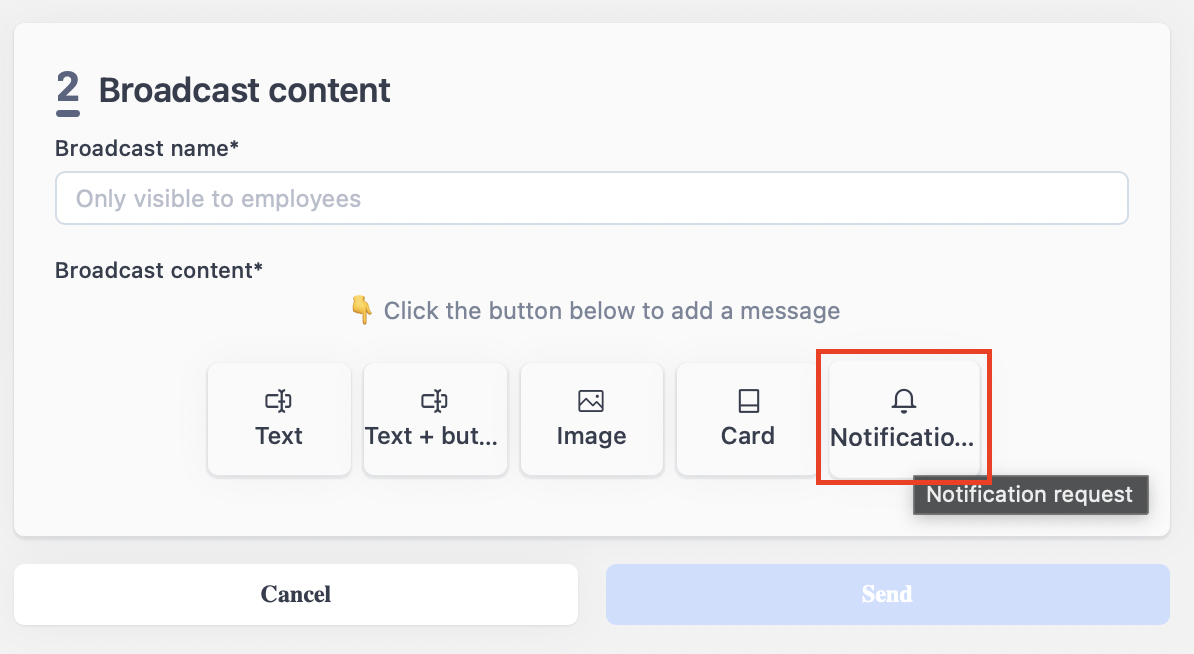Select the picture icon for Image message
Image resolution: width=1194 pixels, height=654 pixels.
tap(591, 400)
